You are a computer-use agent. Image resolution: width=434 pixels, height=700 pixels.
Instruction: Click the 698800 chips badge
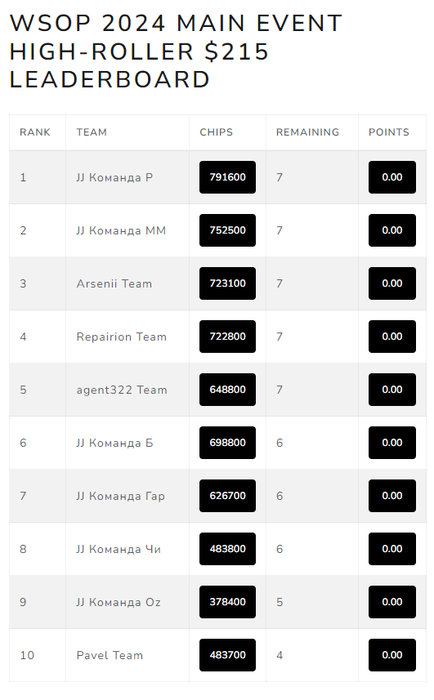pyautogui.click(x=228, y=443)
